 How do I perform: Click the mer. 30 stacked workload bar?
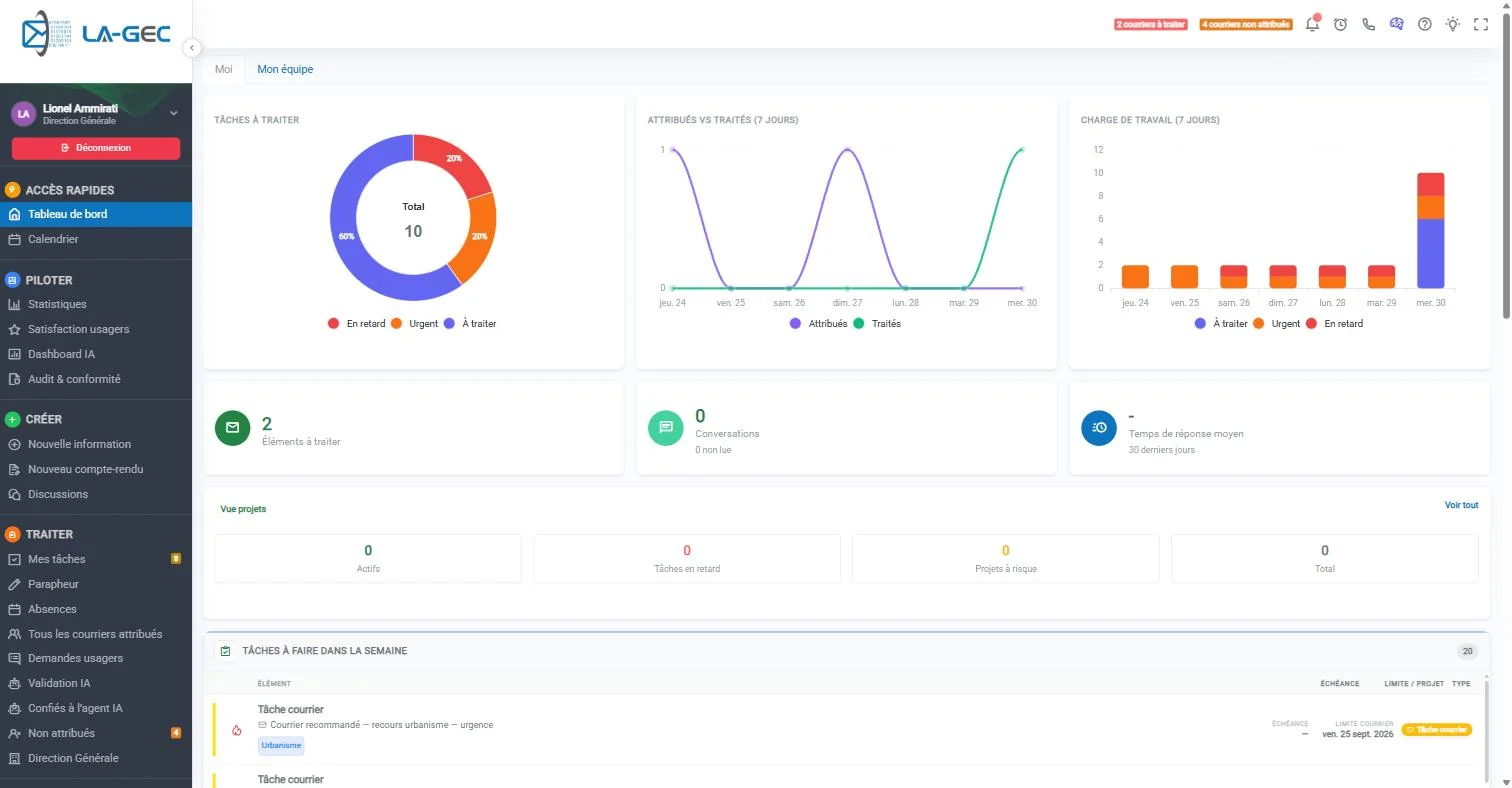tap(1431, 230)
